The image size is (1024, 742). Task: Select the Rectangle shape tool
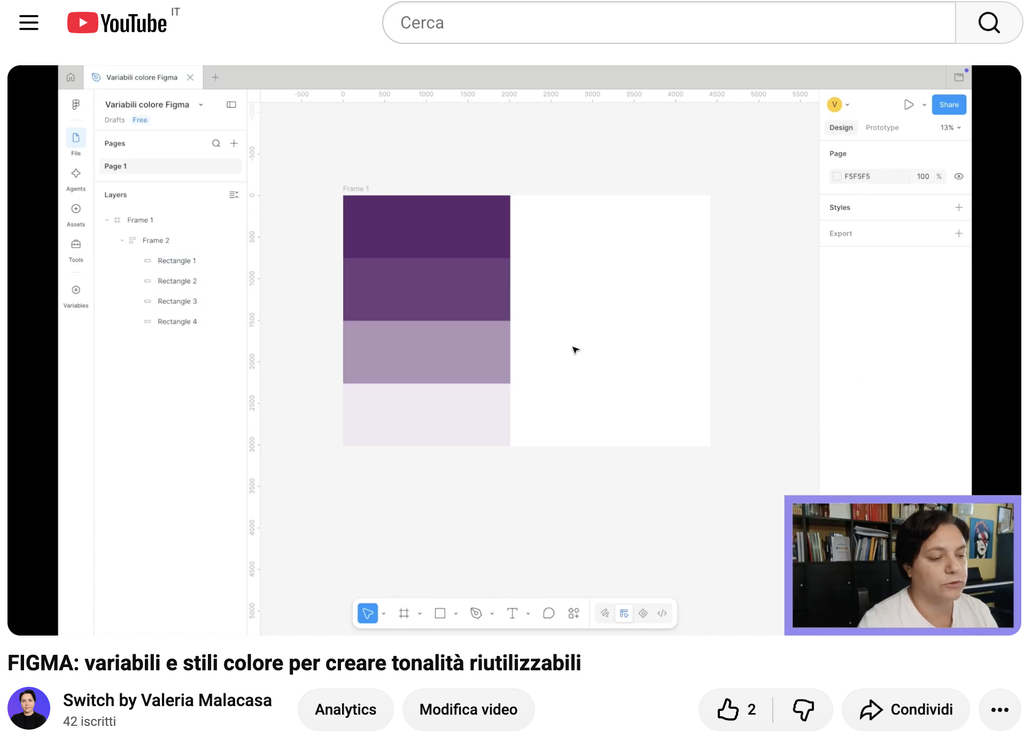(440, 613)
